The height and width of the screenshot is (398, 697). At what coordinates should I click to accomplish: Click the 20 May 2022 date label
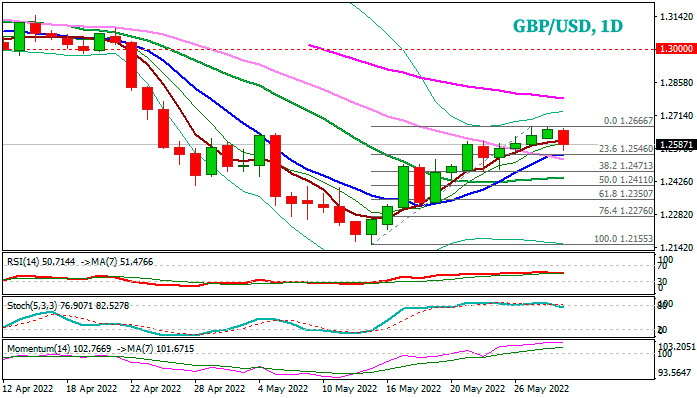(478, 389)
